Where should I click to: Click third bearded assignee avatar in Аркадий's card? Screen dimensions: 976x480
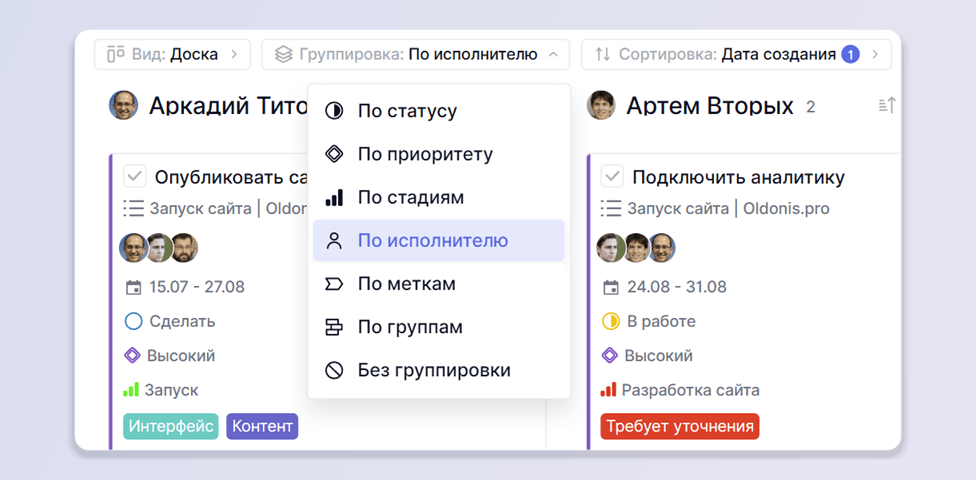click(x=185, y=247)
